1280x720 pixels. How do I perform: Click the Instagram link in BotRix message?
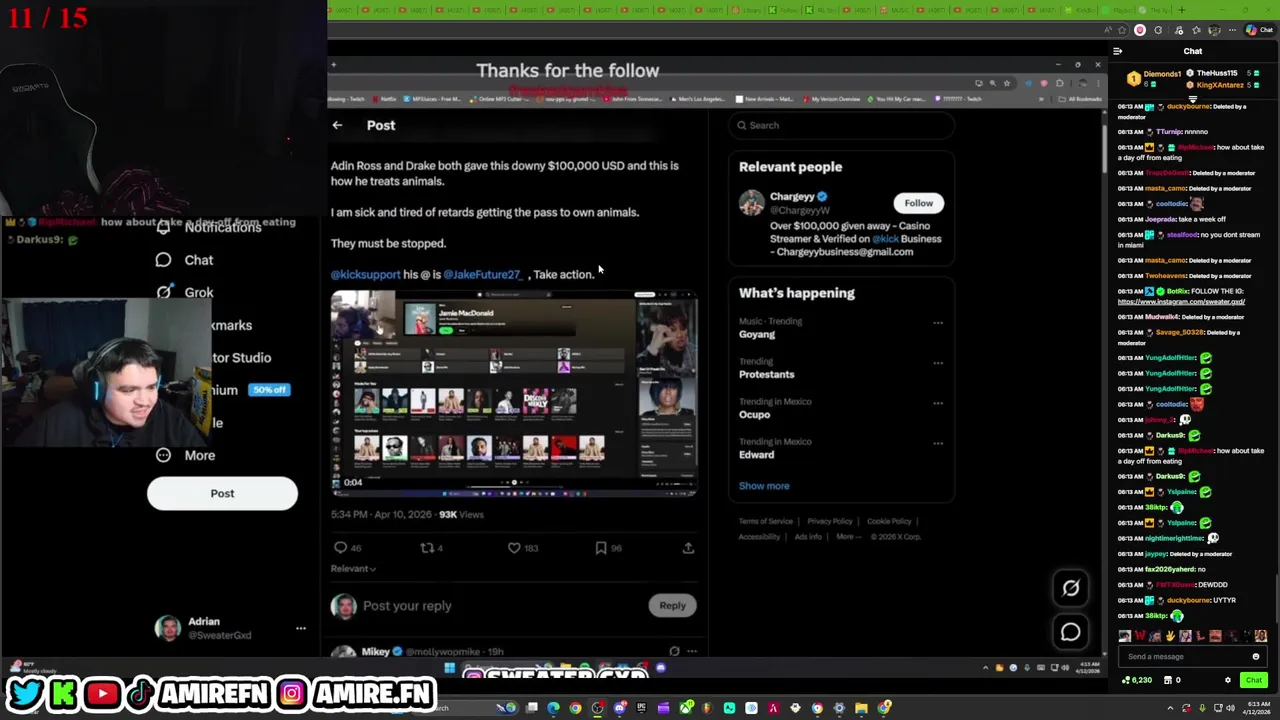pyautogui.click(x=1181, y=301)
